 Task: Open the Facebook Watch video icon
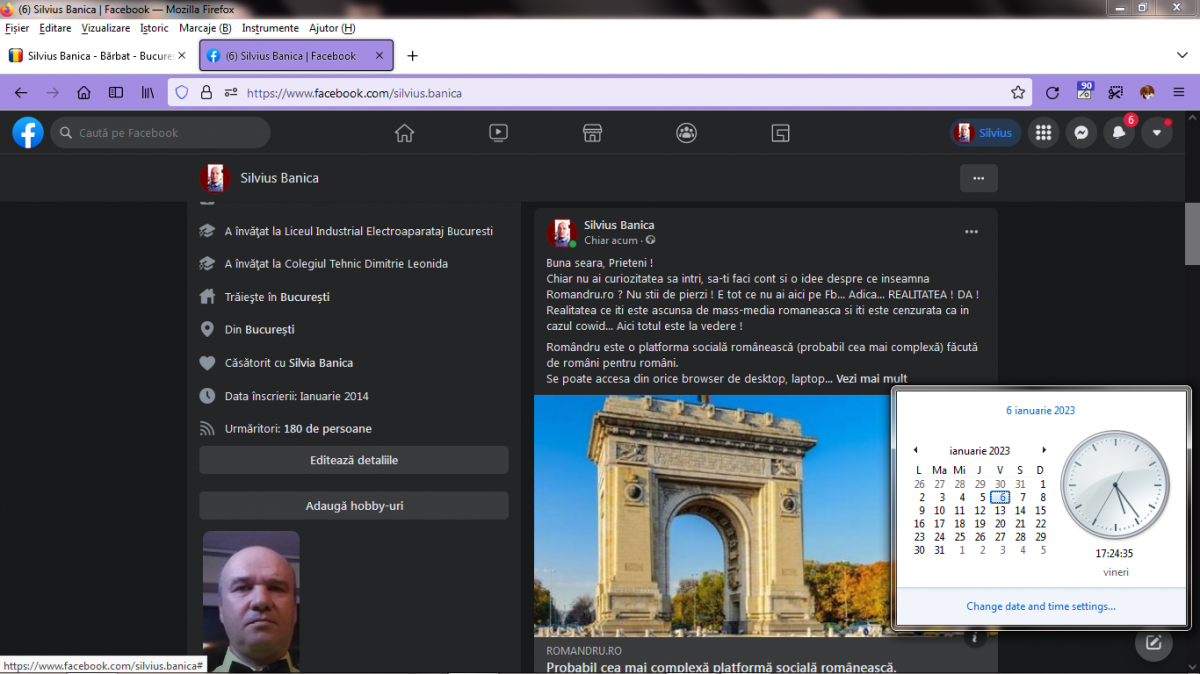click(x=498, y=133)
